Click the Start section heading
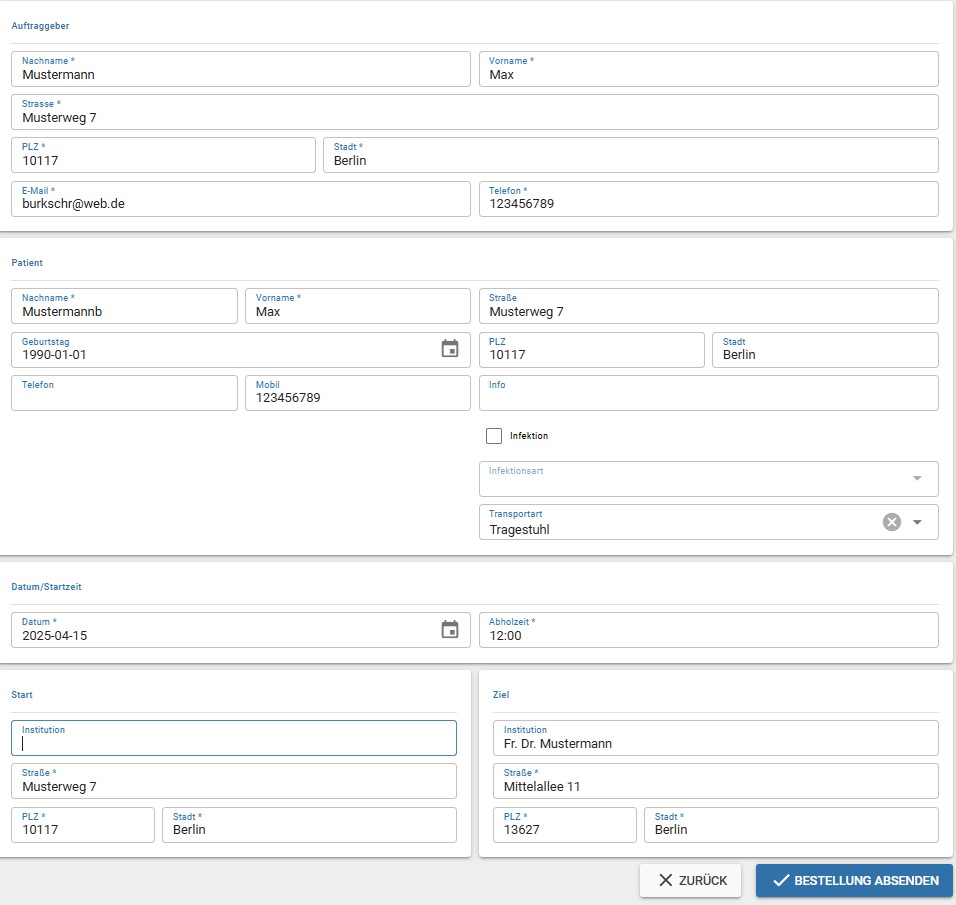 (22, 695)
